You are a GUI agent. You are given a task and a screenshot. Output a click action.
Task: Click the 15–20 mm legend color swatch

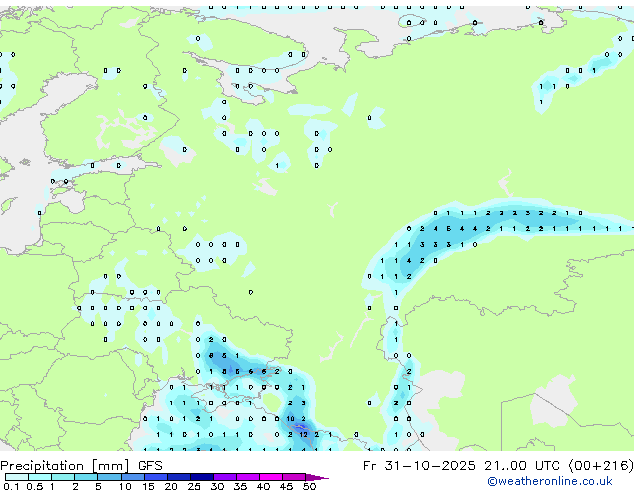click(x=155, y=477)
